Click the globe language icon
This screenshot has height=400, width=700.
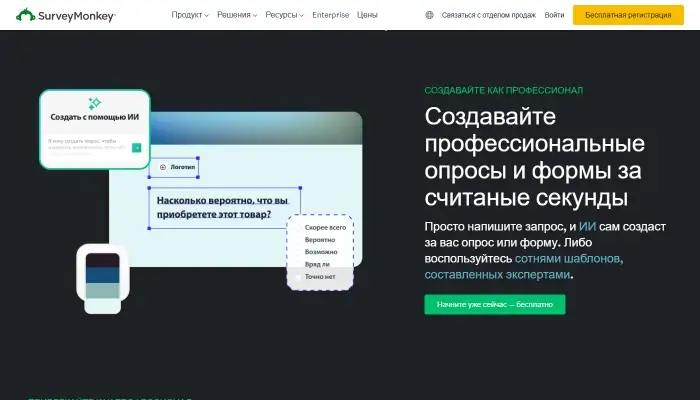coord(430,15)
